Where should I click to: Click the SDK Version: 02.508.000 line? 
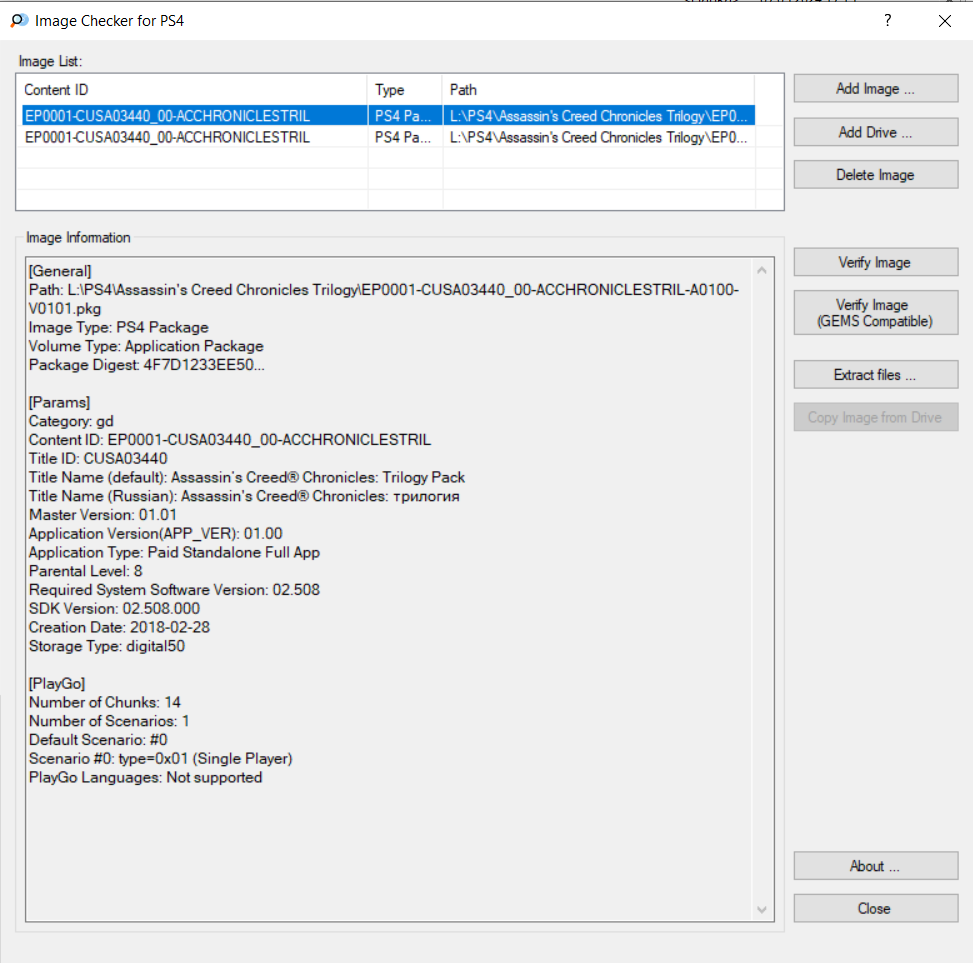pos(114,609)
